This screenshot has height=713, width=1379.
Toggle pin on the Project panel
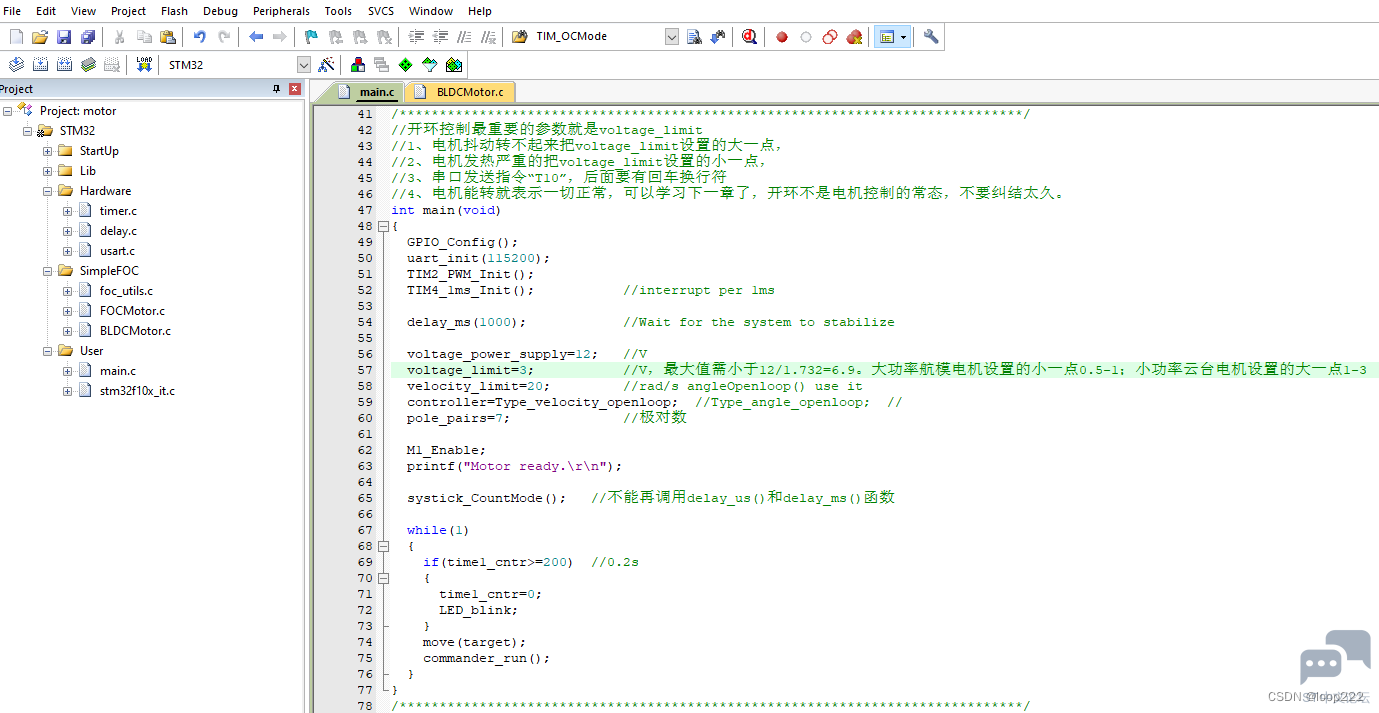pyautogui.click(x=277, y=89)
